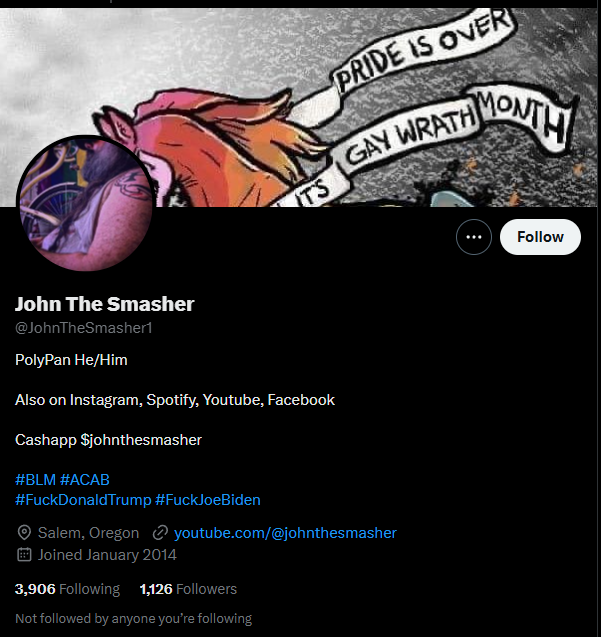Follow John The Smasher
This screenshot has width=601, height=637.
pyautogui.click(x=540, y=237)
